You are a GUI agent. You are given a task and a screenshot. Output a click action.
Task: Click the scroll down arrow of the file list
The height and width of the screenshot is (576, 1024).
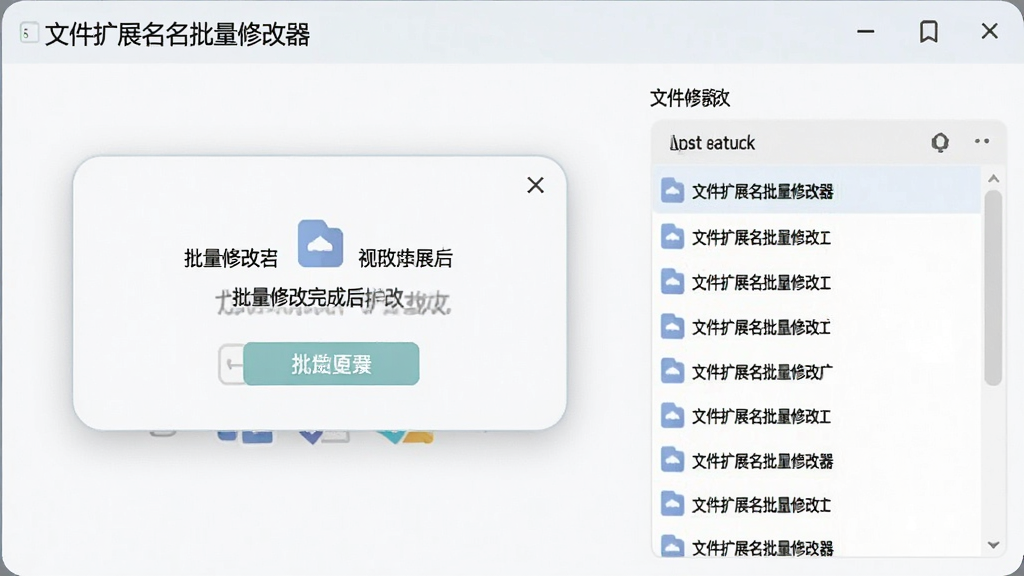click(993, 545)
